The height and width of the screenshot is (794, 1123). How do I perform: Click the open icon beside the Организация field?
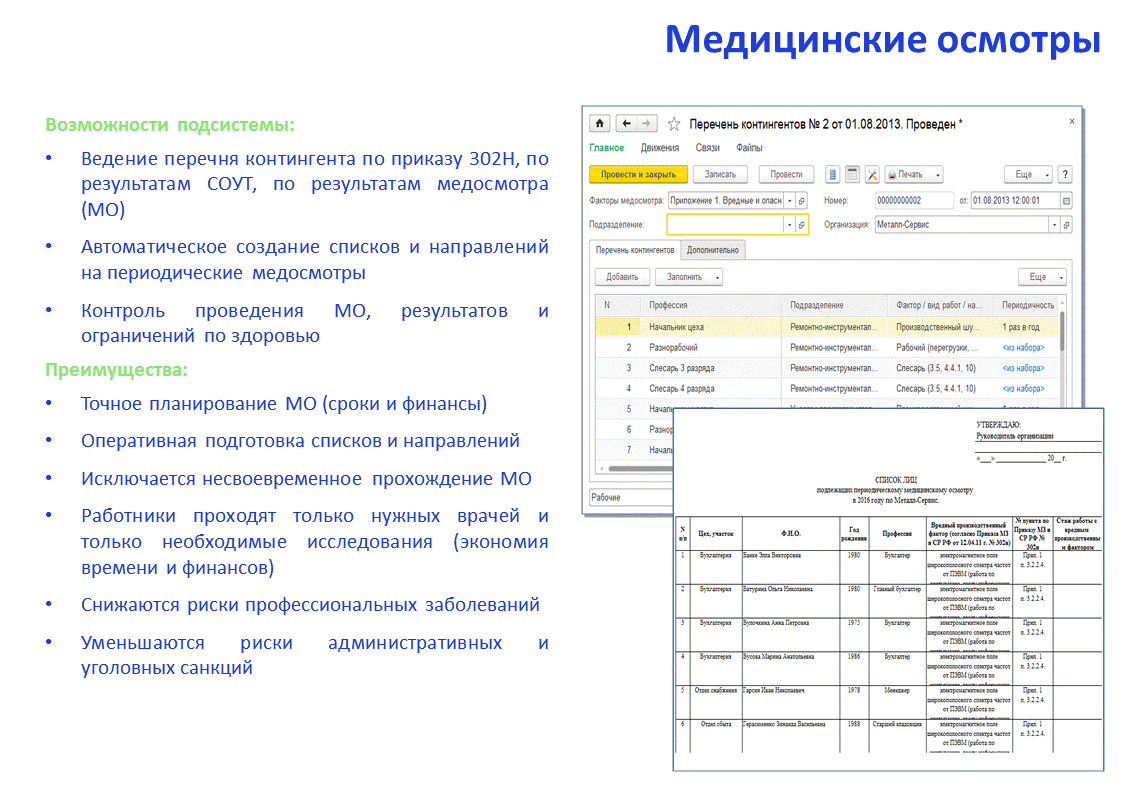point(1066,225)
